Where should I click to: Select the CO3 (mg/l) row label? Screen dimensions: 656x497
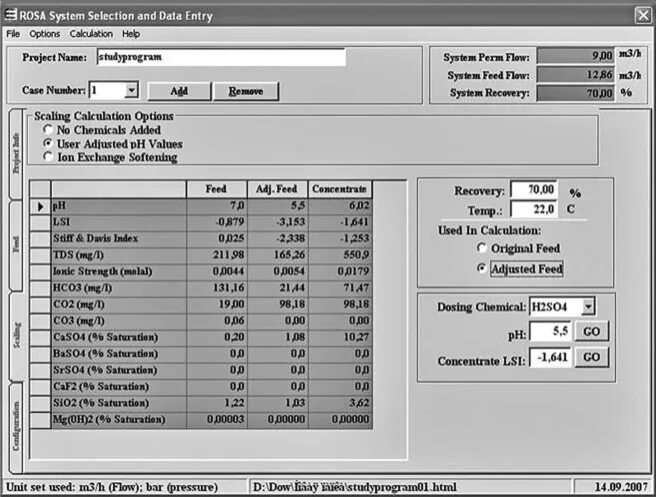(119, 321)
